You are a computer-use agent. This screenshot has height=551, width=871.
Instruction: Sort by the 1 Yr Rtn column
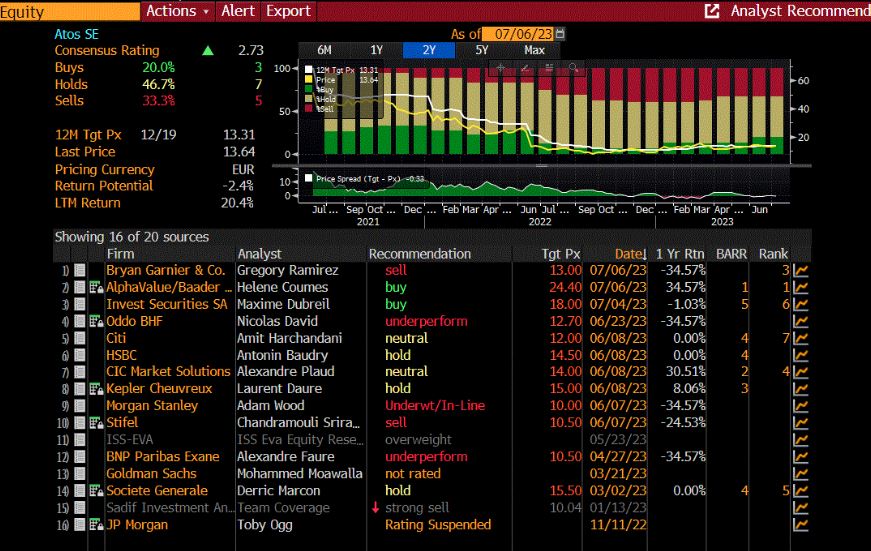pyautogui.click(x=679, y=254)
